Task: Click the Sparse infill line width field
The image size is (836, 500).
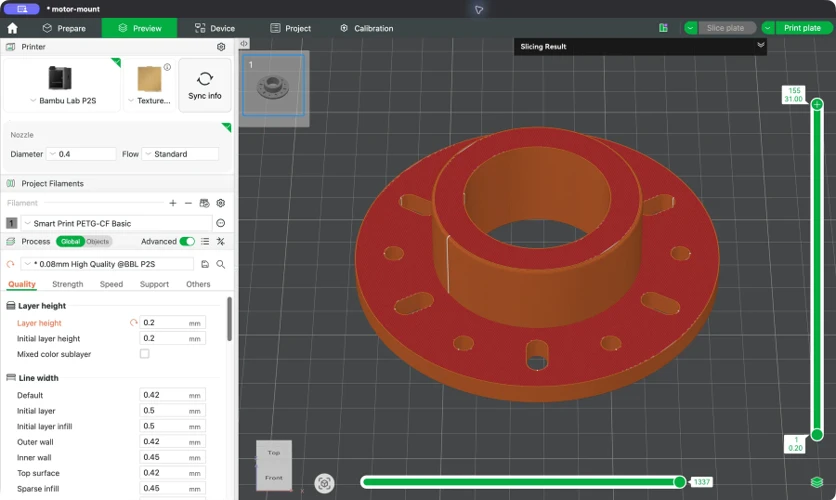Action: click(x=172, y=488)
